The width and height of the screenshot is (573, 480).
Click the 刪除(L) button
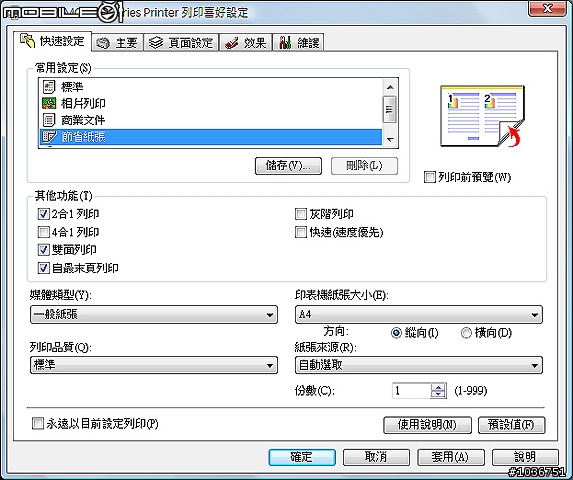click(x=364, y=166)
